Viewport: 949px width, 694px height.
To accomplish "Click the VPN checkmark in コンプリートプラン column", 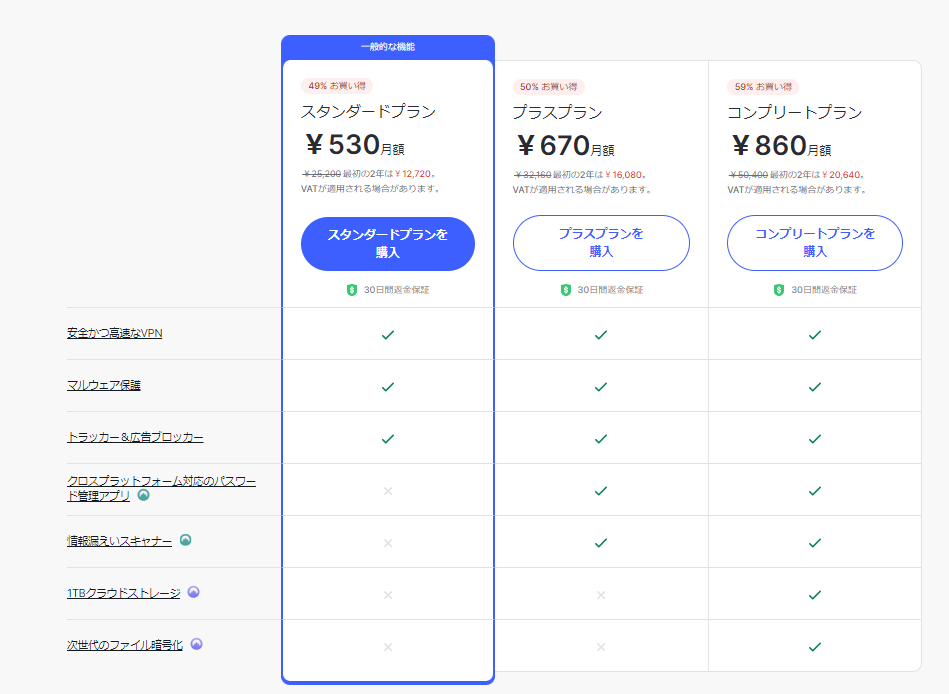I will pyautogui.click(x=814, y=334).
